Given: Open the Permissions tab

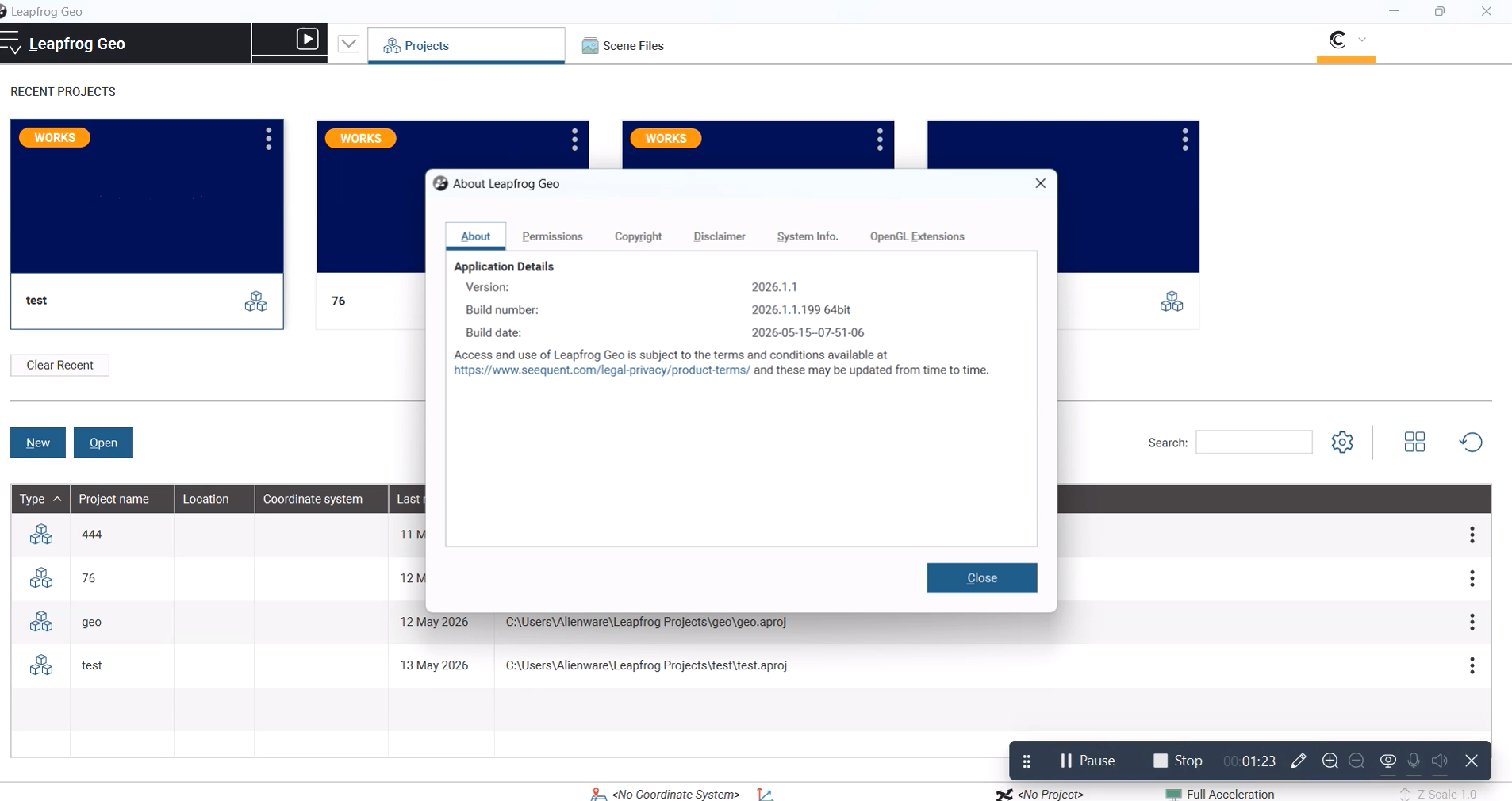Looking at the screenshot, I should [x=552, y=236].
